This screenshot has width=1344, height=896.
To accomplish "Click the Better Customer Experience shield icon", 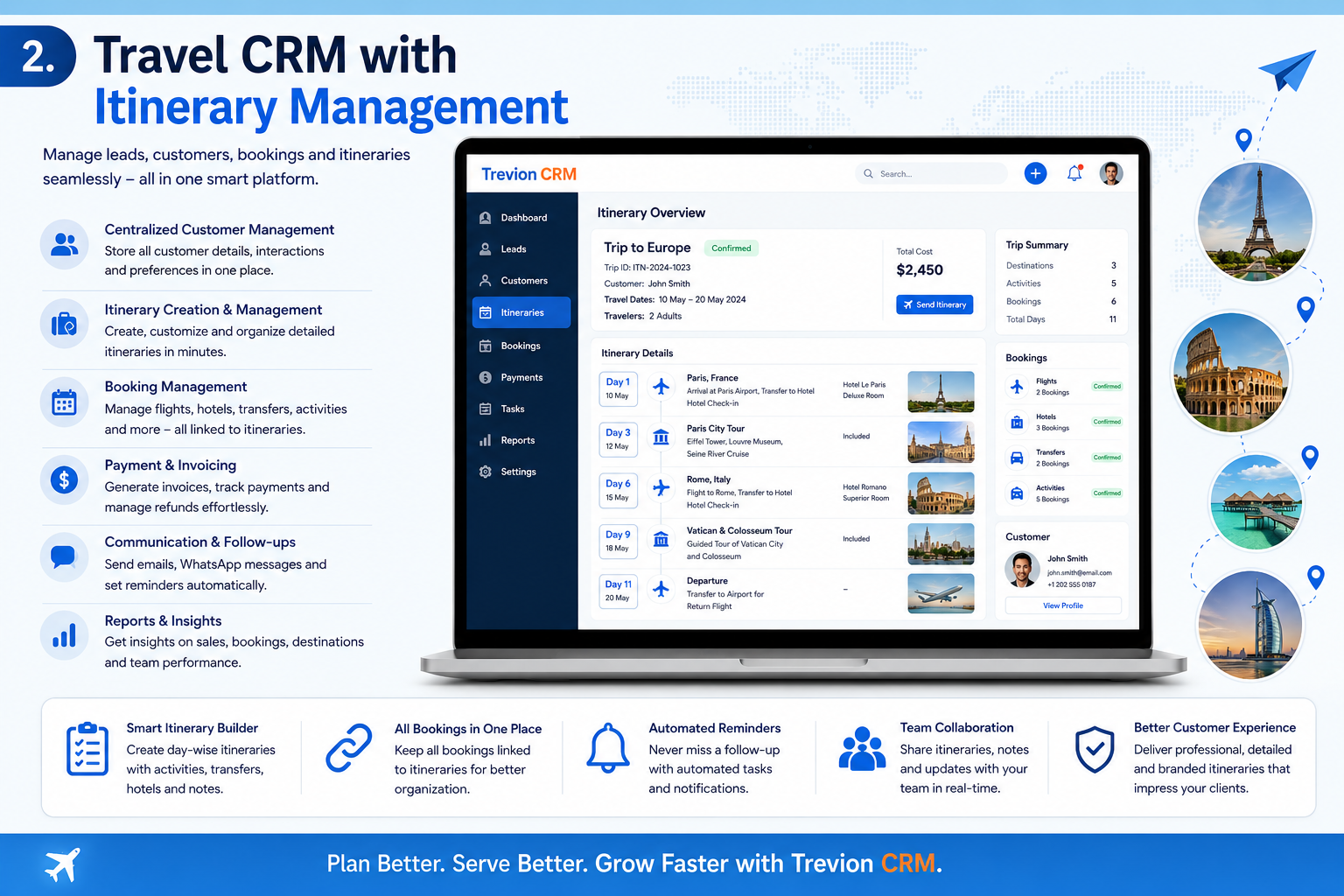I will pos(1095,750).
